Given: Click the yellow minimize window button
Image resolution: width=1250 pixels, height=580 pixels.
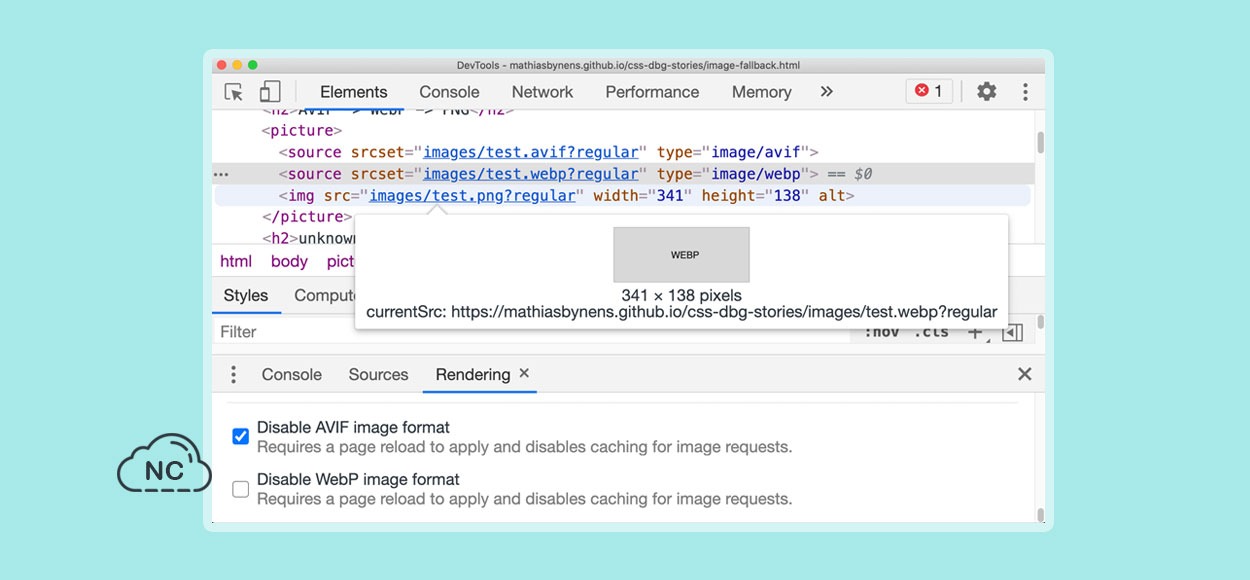Looking at the screenshot, I should click(237, 65).
